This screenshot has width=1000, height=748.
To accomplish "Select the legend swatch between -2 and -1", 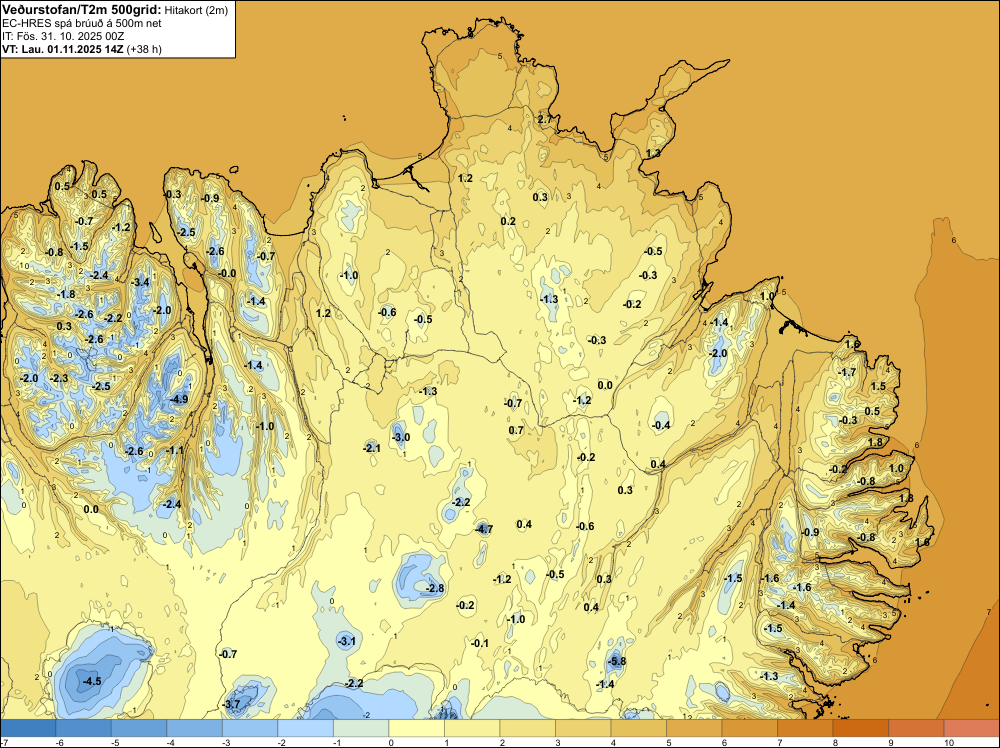I will (305, 728).
